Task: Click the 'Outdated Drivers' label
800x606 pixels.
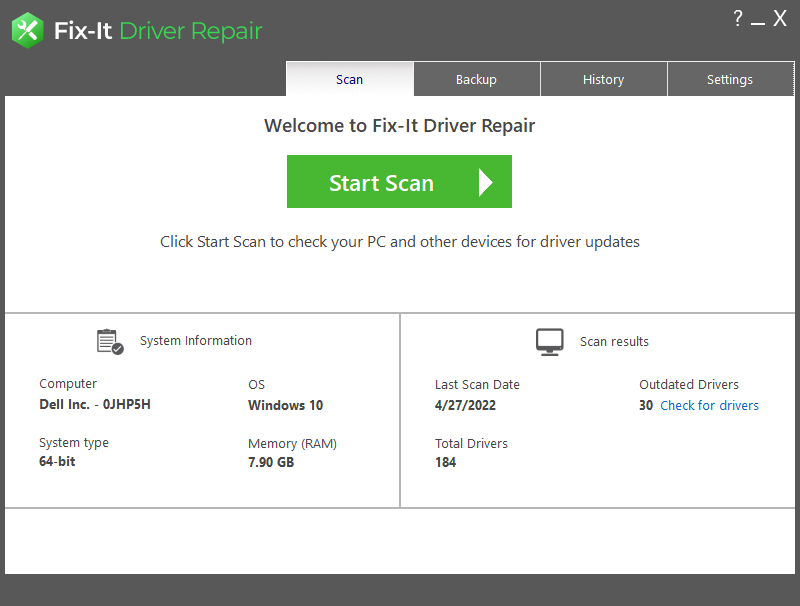Action: pyautogui.click(x=689, y=385)
